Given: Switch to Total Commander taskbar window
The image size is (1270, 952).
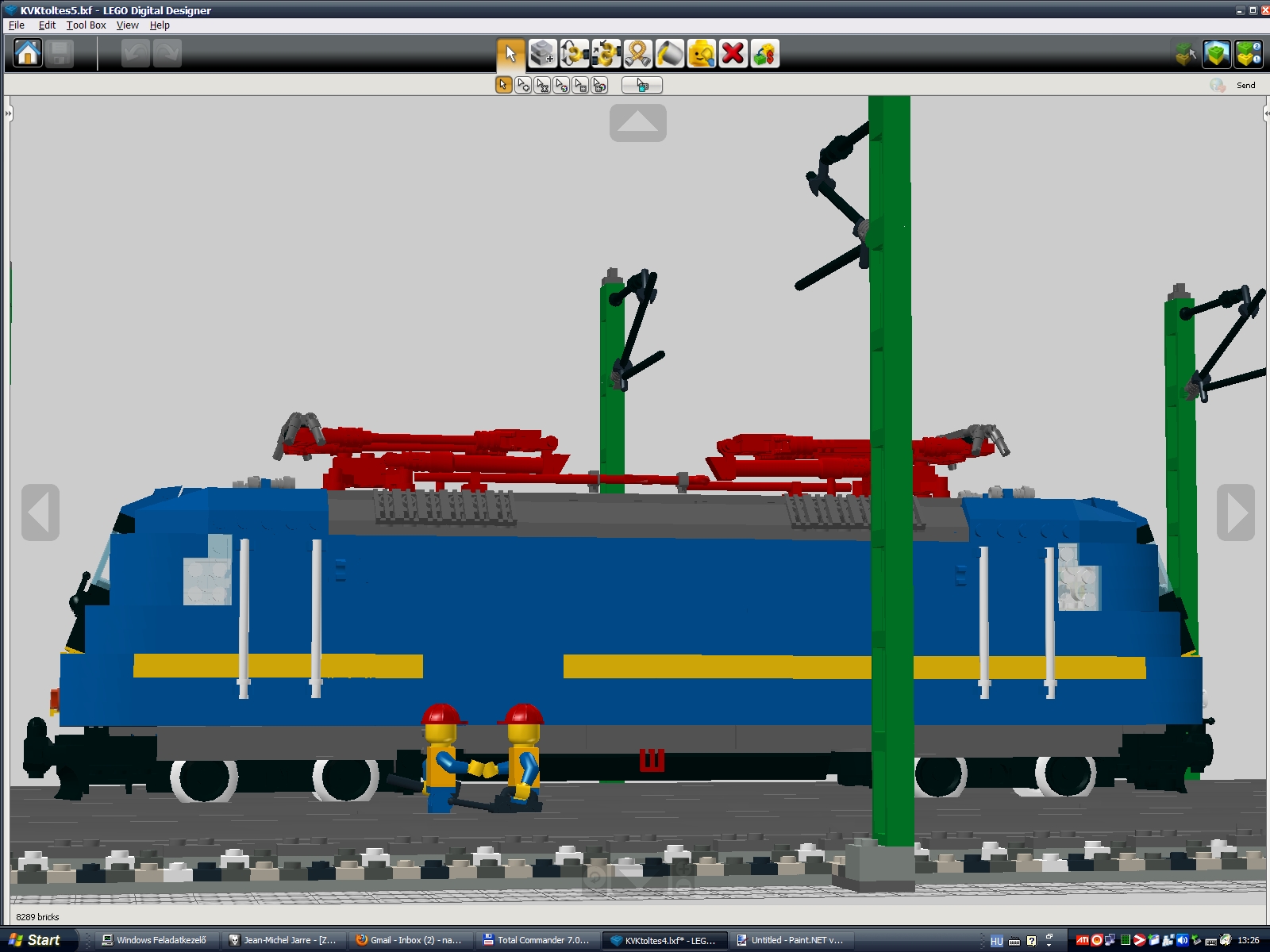Looking at the screenshot, I should pyautogui.click(x=537, y=940).
